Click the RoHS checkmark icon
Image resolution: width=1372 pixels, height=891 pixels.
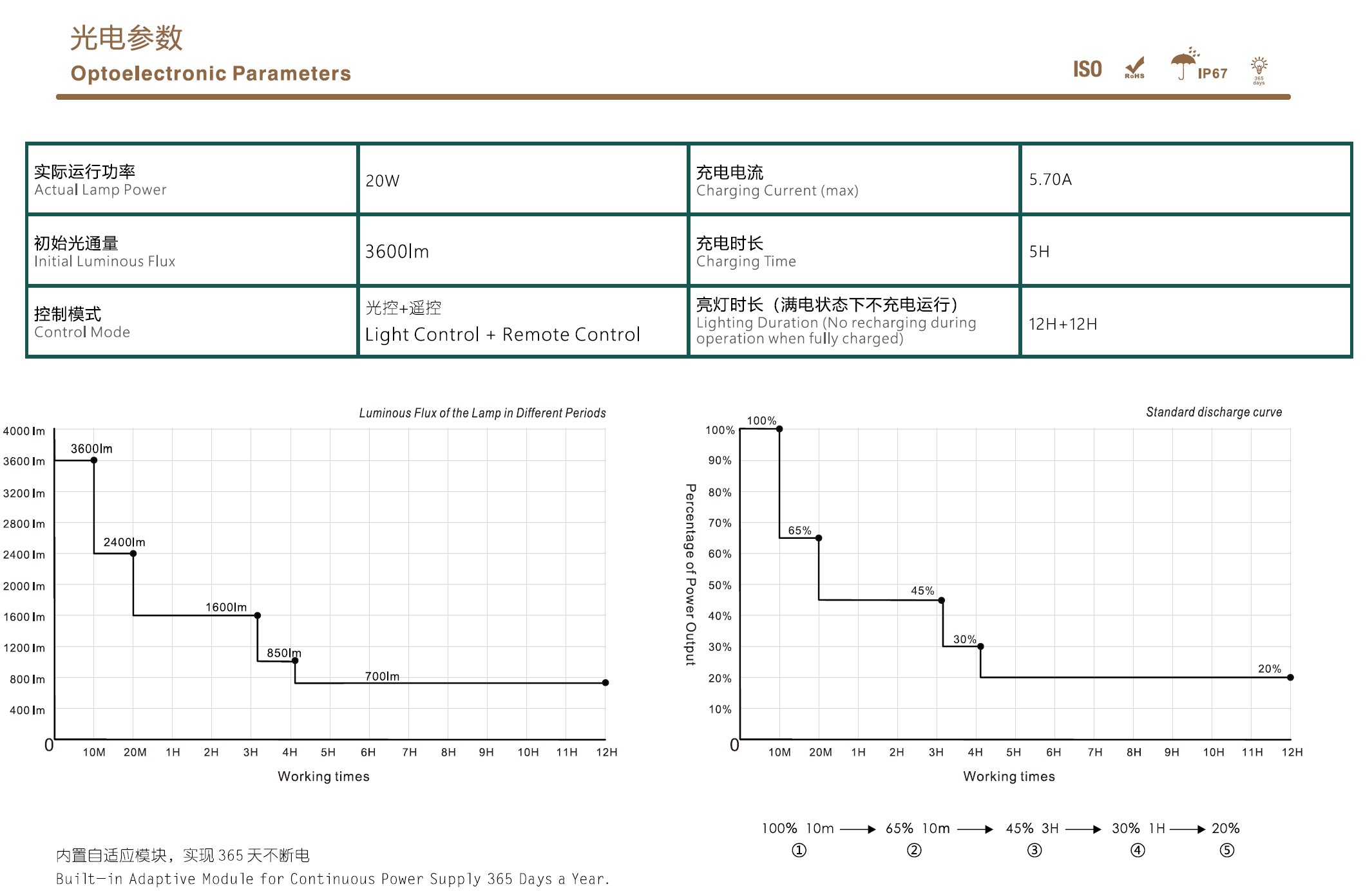point(1134,67)
